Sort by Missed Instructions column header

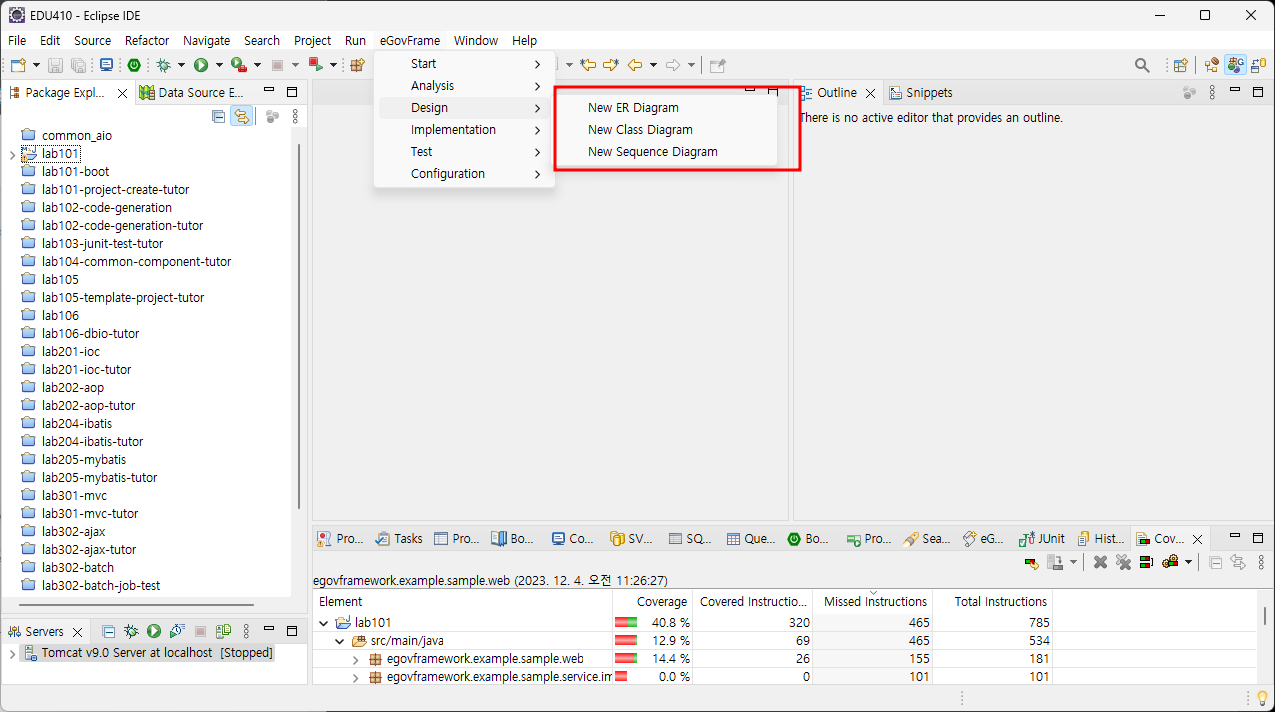point(873,601)
